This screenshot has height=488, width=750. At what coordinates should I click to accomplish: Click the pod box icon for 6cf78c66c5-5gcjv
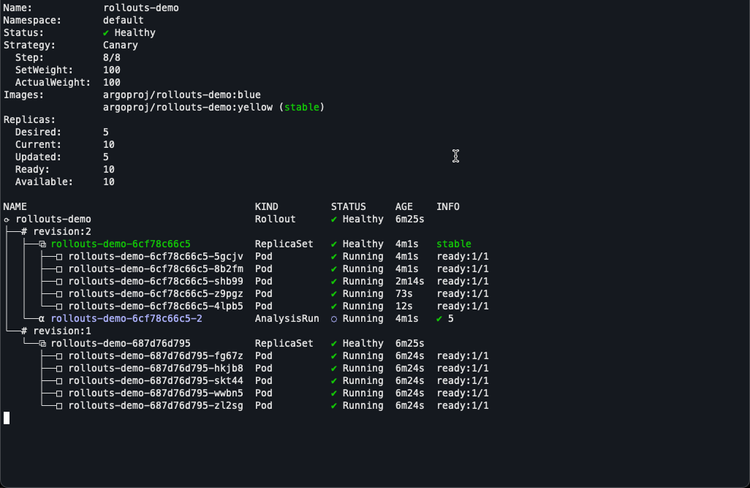point(59,257)
